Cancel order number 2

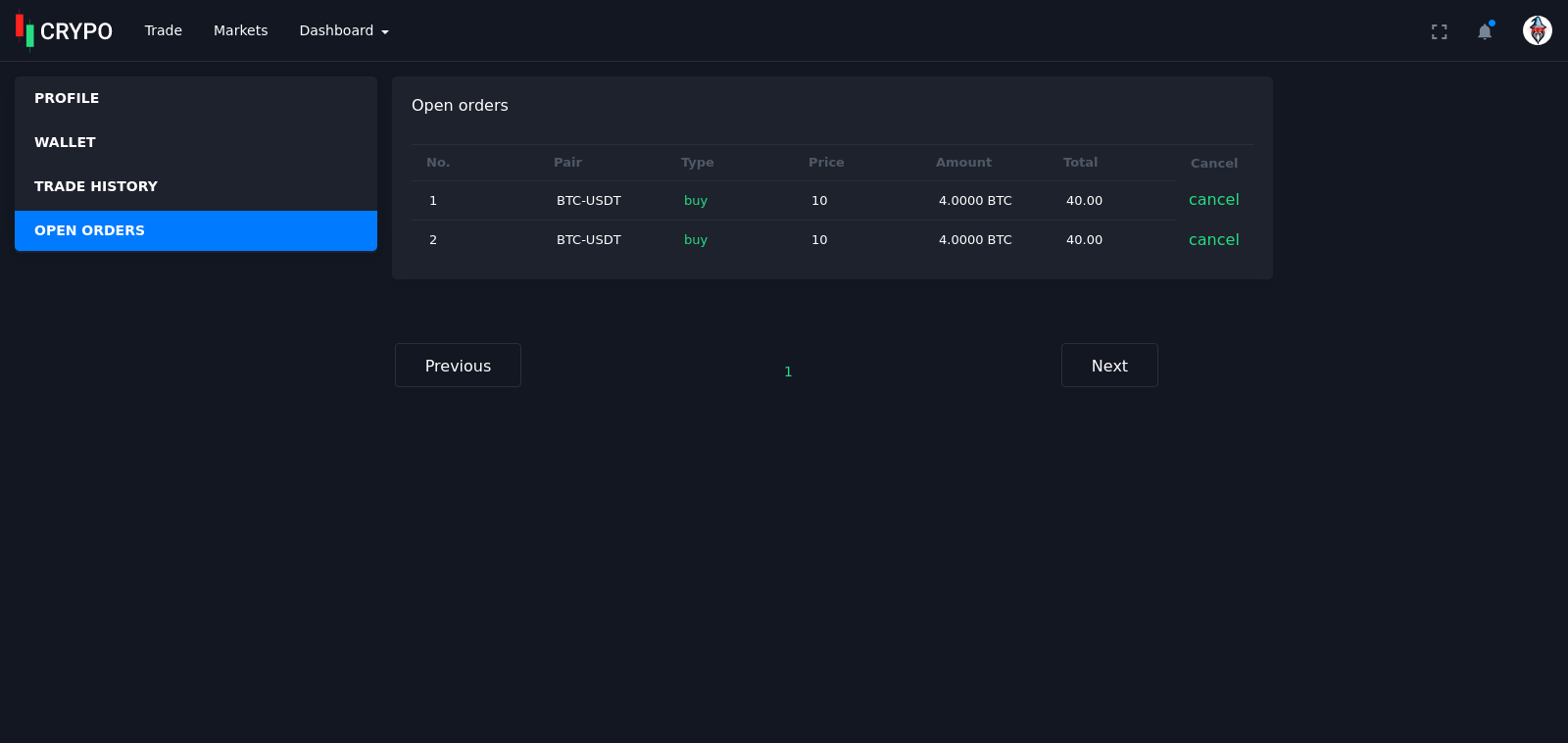pyautogui.click(x=1213, y=240)
